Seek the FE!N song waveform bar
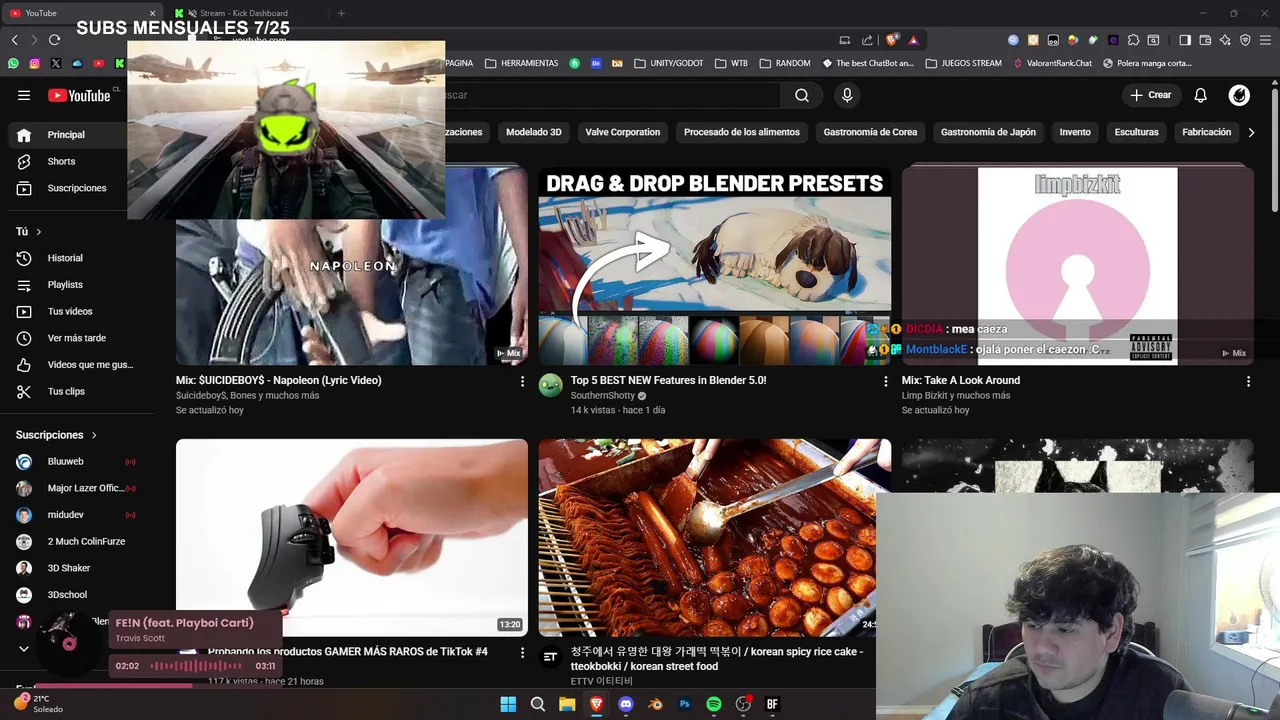Viewport: 1280px width, 720px height. click(197, 666)
